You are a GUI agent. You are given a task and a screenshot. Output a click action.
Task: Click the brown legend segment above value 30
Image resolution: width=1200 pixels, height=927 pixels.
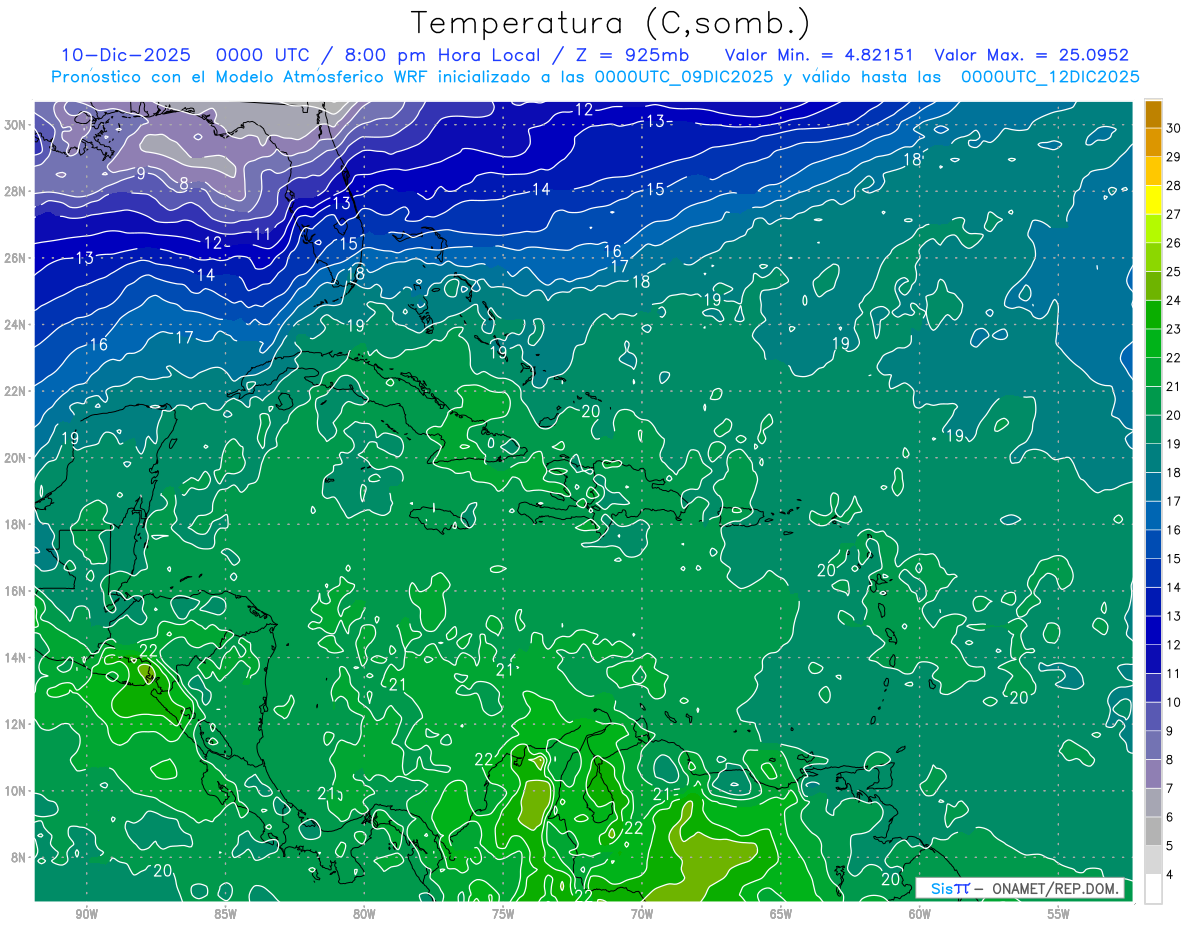click(1153, 114)
